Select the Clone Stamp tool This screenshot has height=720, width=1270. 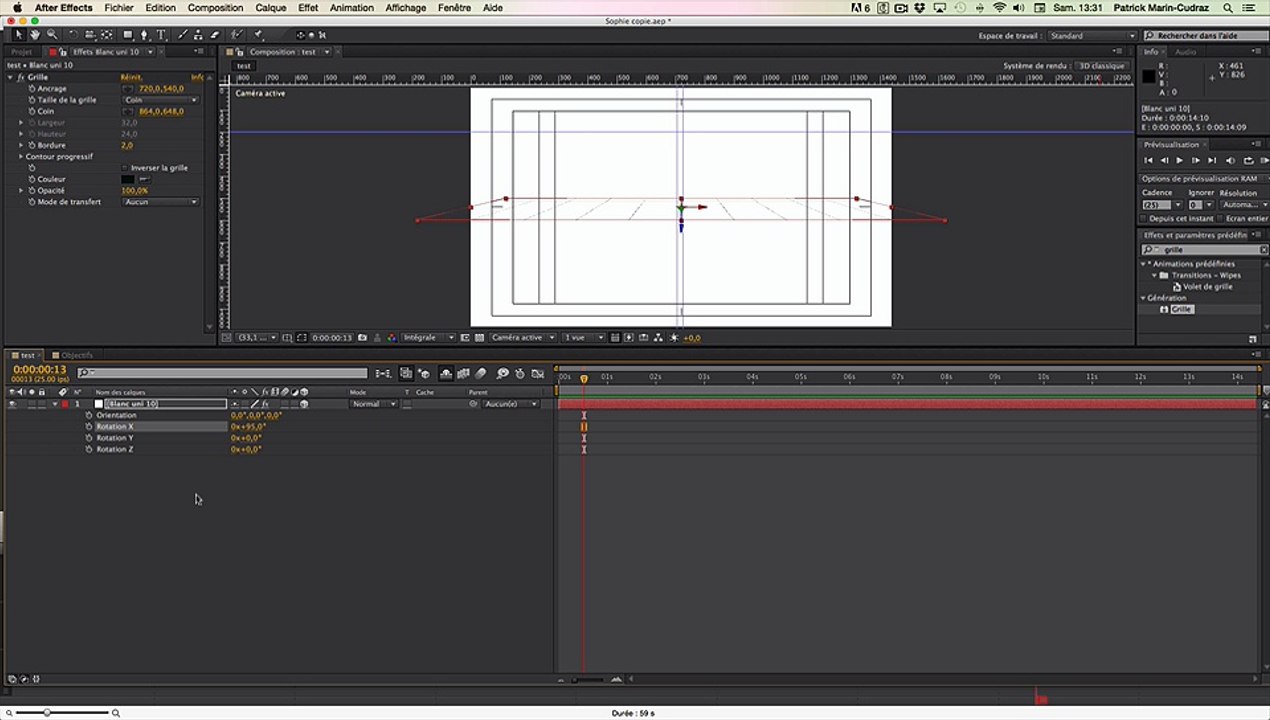coord(198,35)
